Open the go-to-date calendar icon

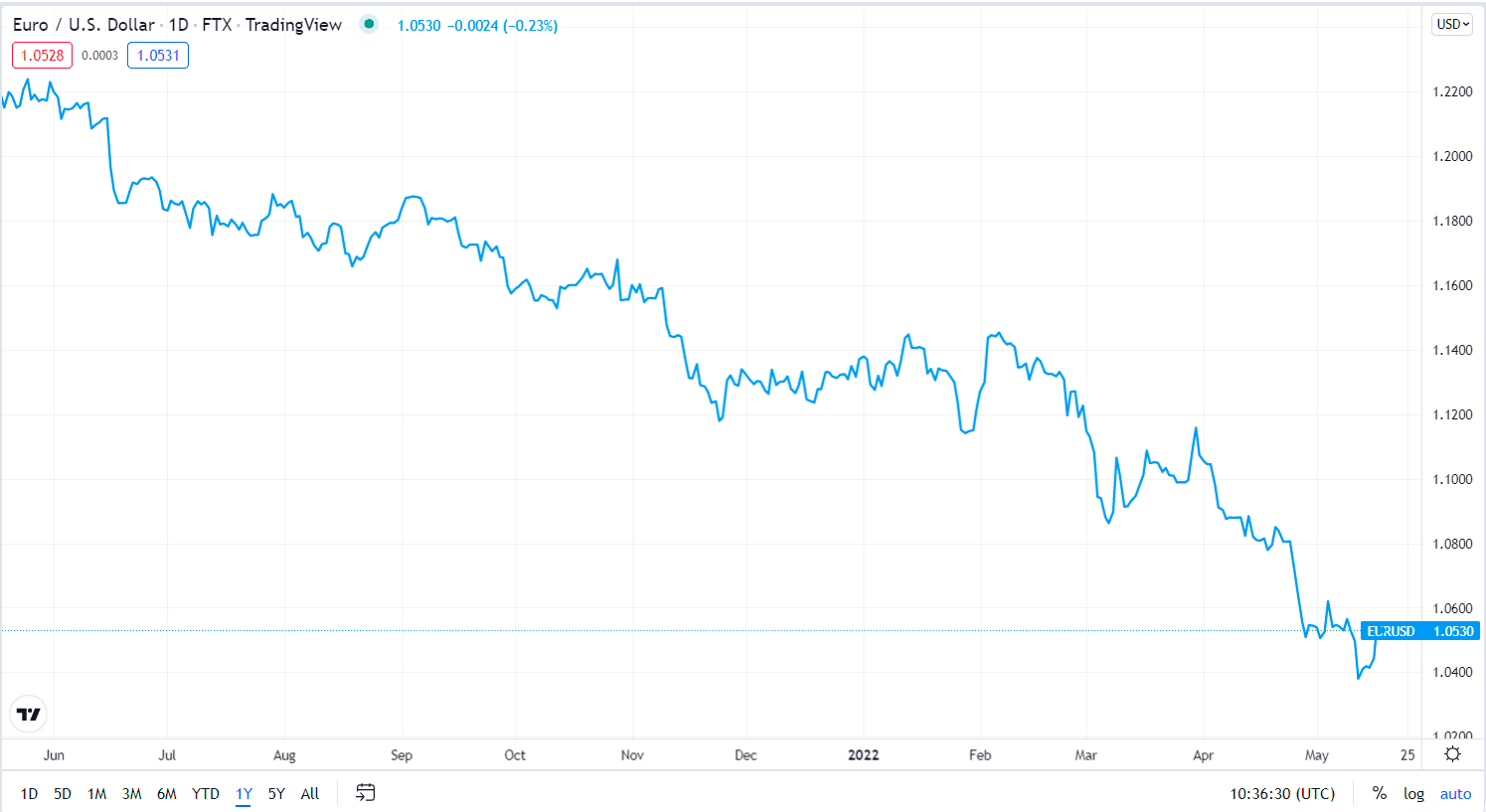click(366, 793)
